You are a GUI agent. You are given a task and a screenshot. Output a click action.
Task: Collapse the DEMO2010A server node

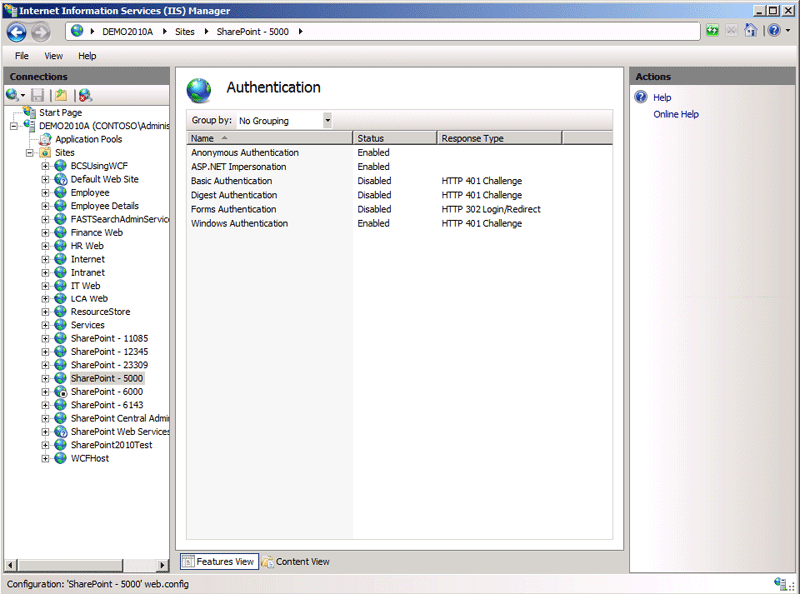click(x=14, y=126)
